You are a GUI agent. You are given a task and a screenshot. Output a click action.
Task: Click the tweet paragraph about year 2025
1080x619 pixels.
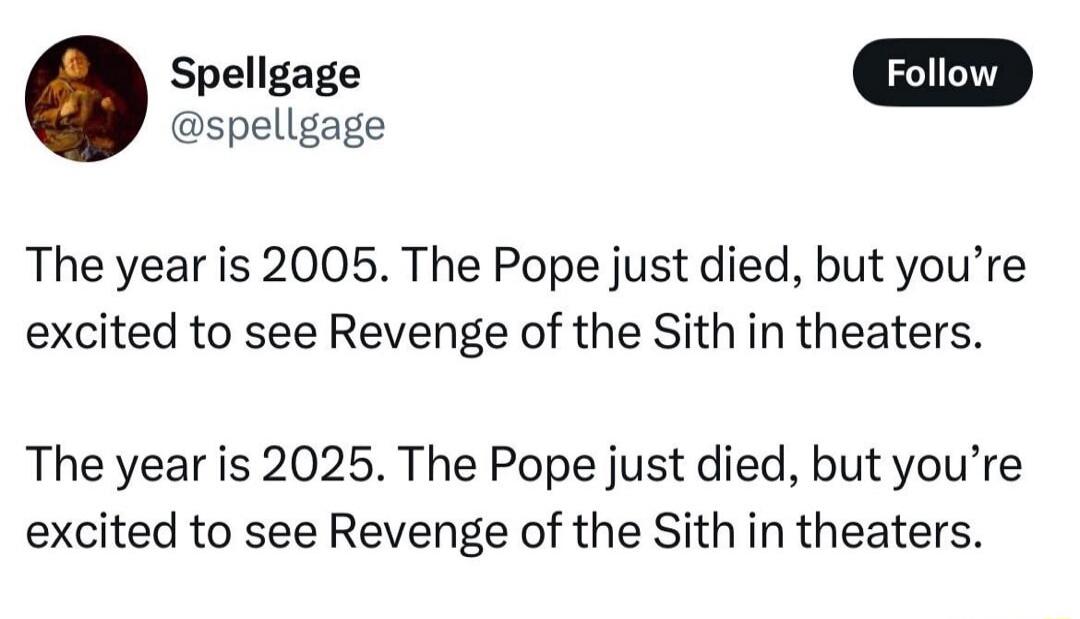point(524,499)
